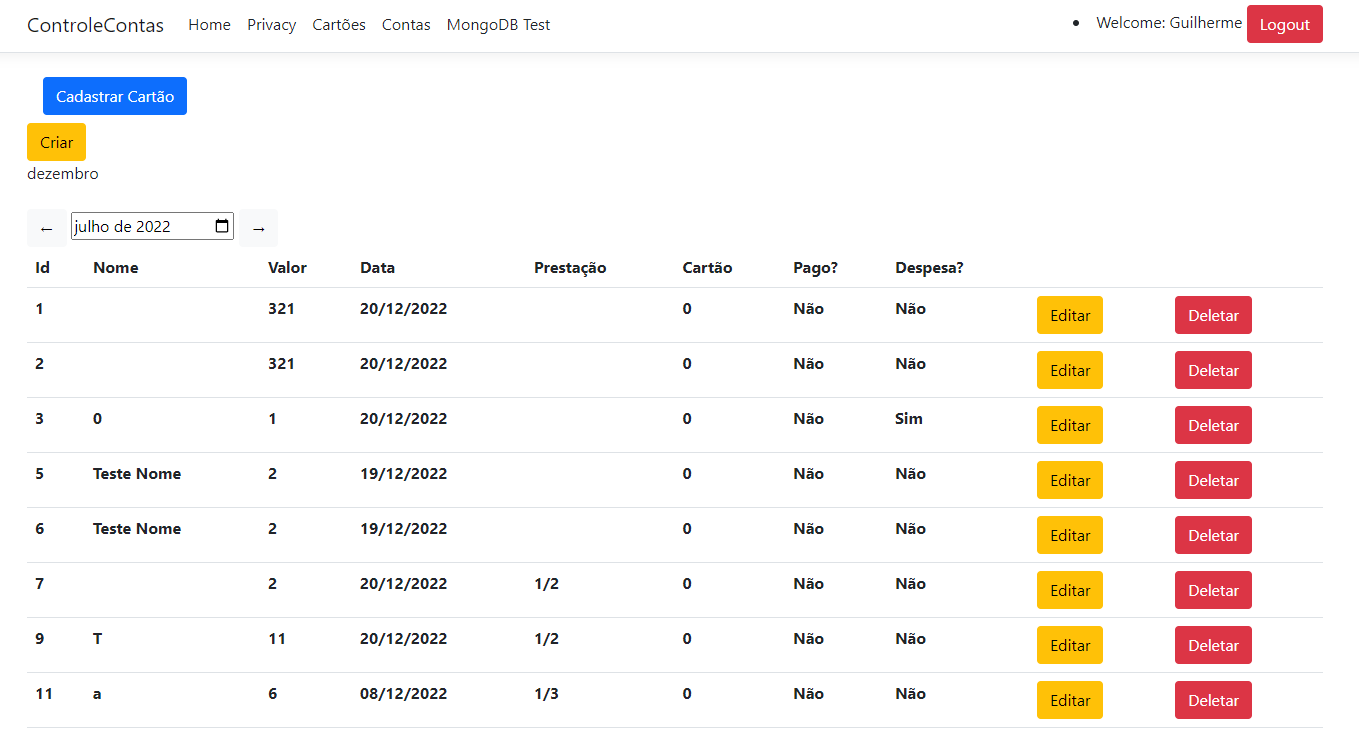Click Cadastrar Cartão button

[115, 96]
